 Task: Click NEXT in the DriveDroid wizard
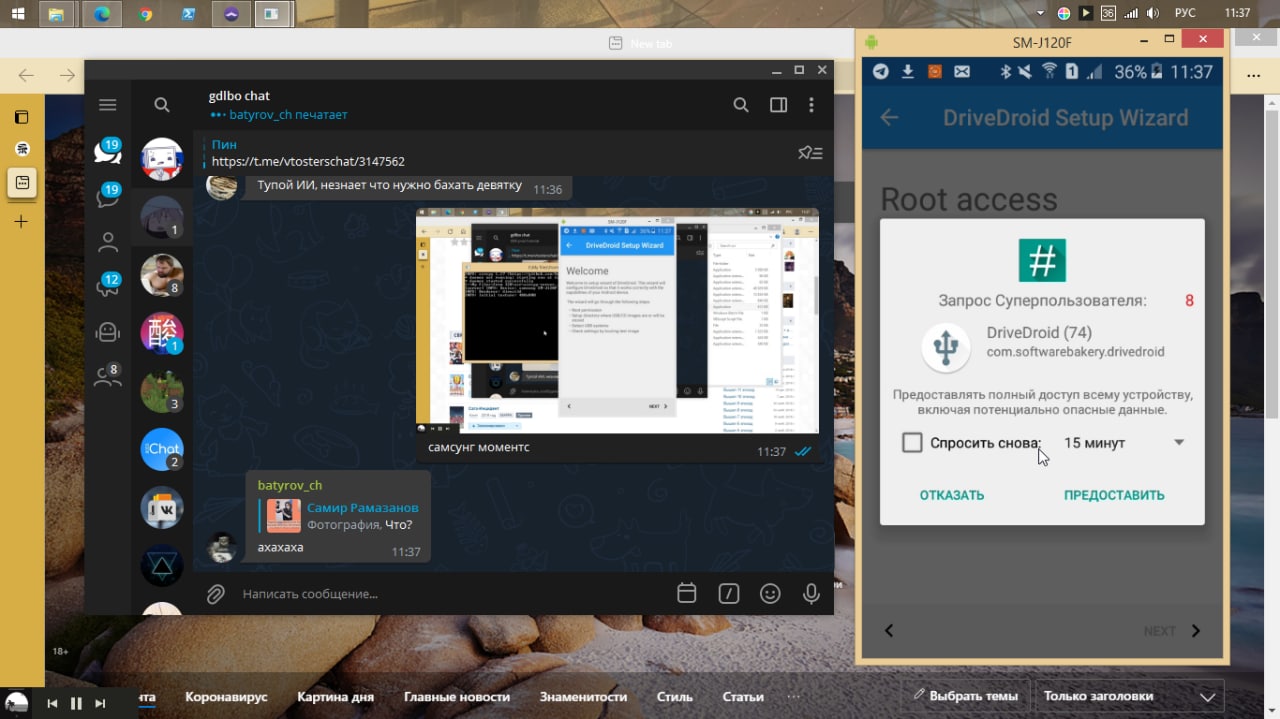pyautogui.click(x=1172, y=631)
